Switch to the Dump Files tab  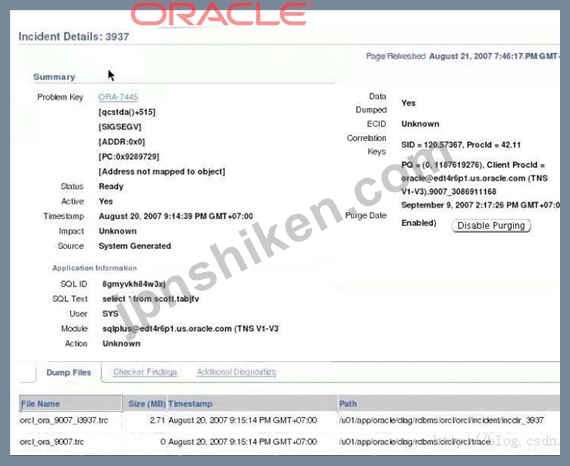pyautogui.click(x=69, y=373)
